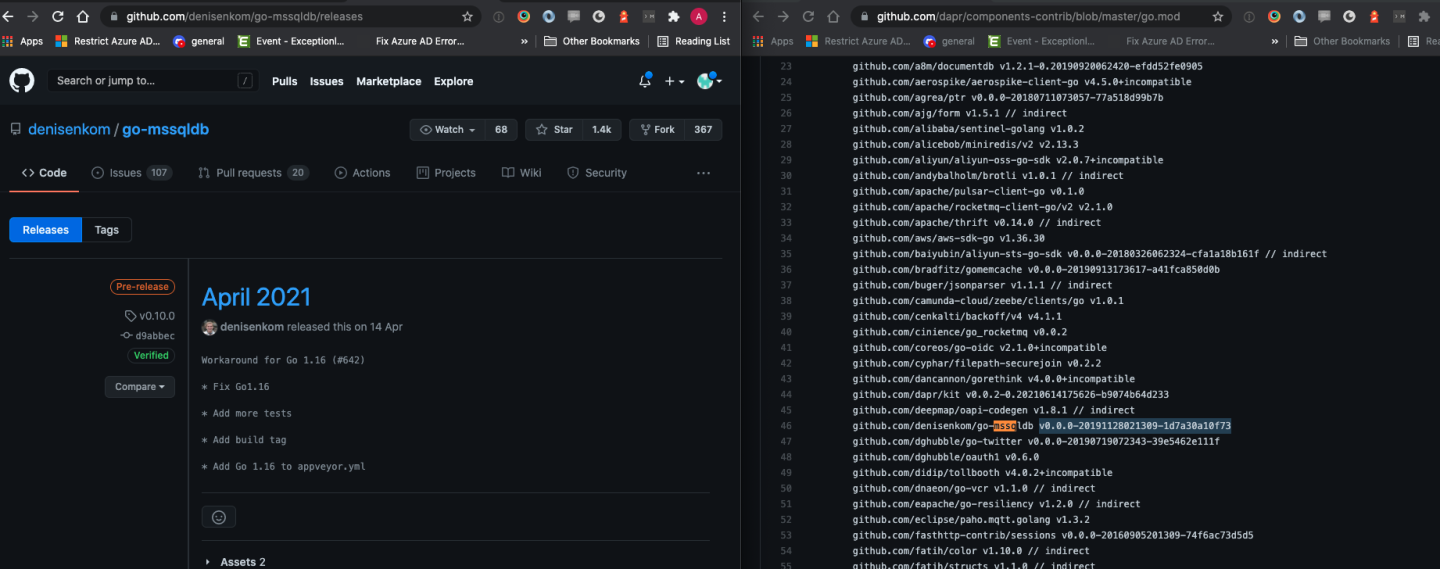Show hidden bookmarks chevron in left window
Screen dimensions: 1440x569
click(x=525, y=41)
